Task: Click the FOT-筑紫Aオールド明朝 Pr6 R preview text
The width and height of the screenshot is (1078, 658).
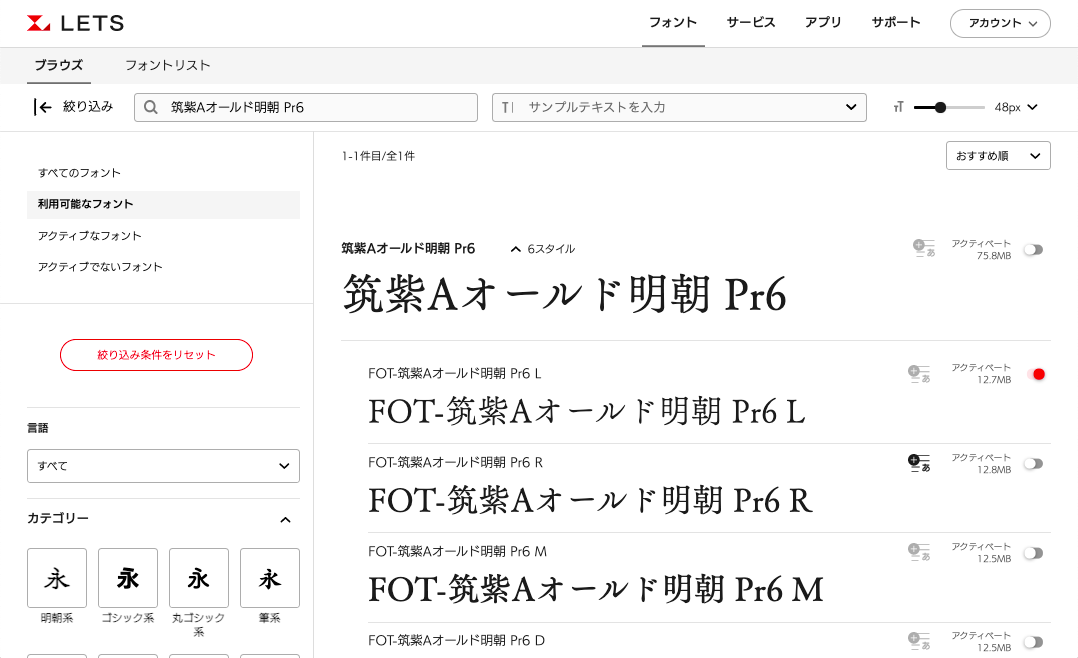Action: [x=591, y=501]
